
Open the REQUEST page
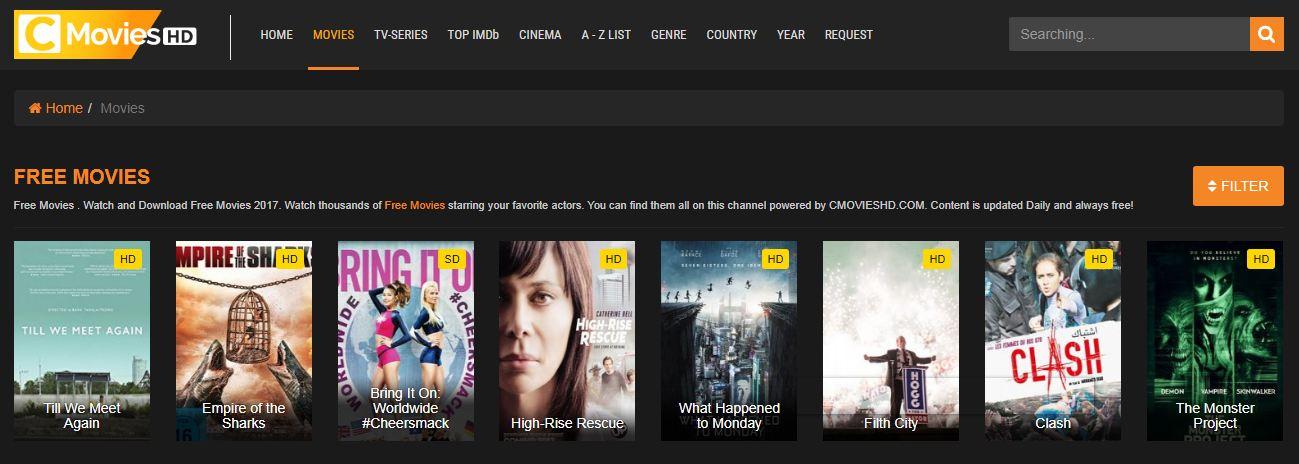point(848,35)
